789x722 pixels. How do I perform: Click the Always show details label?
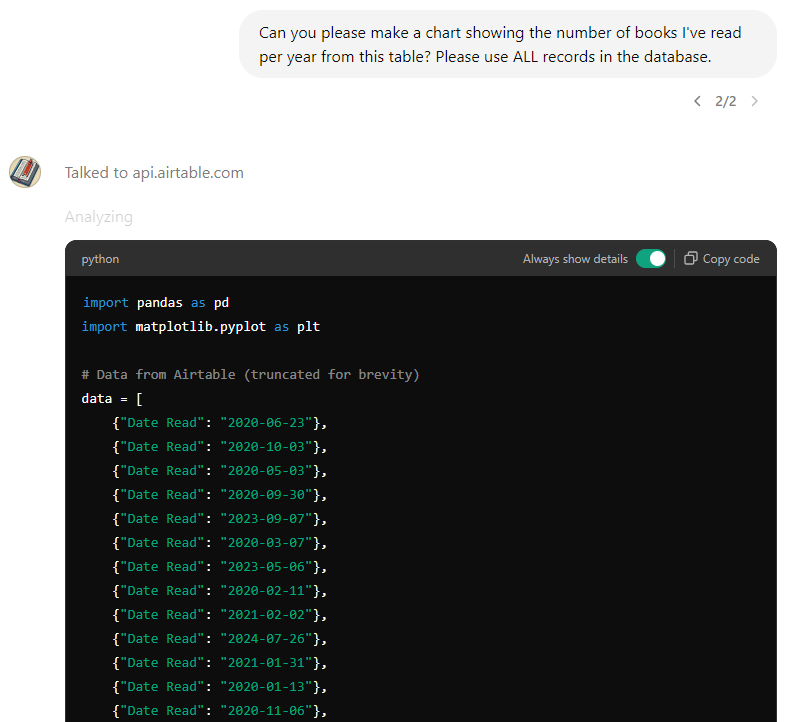pos(575,259)
